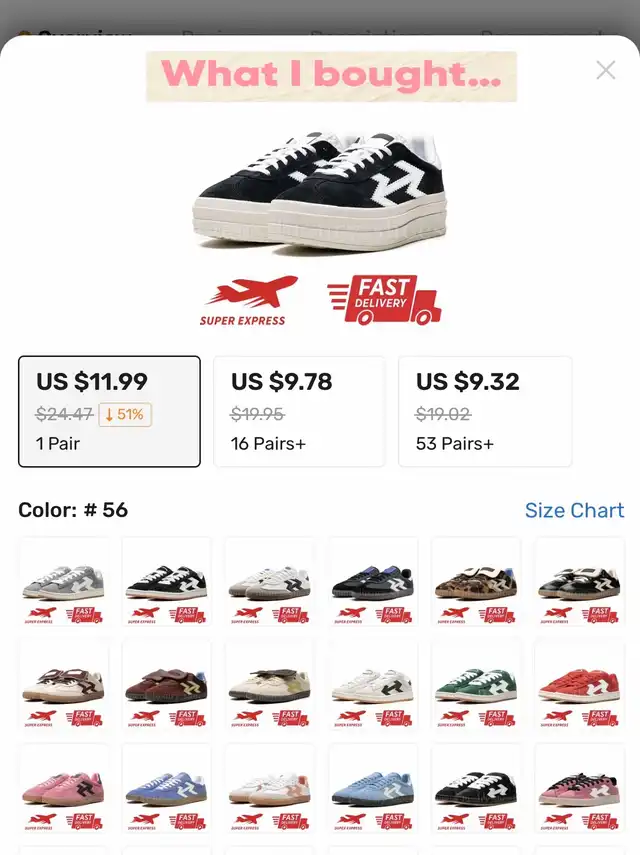Choose the red sneaker color option

tap(579, 684)
